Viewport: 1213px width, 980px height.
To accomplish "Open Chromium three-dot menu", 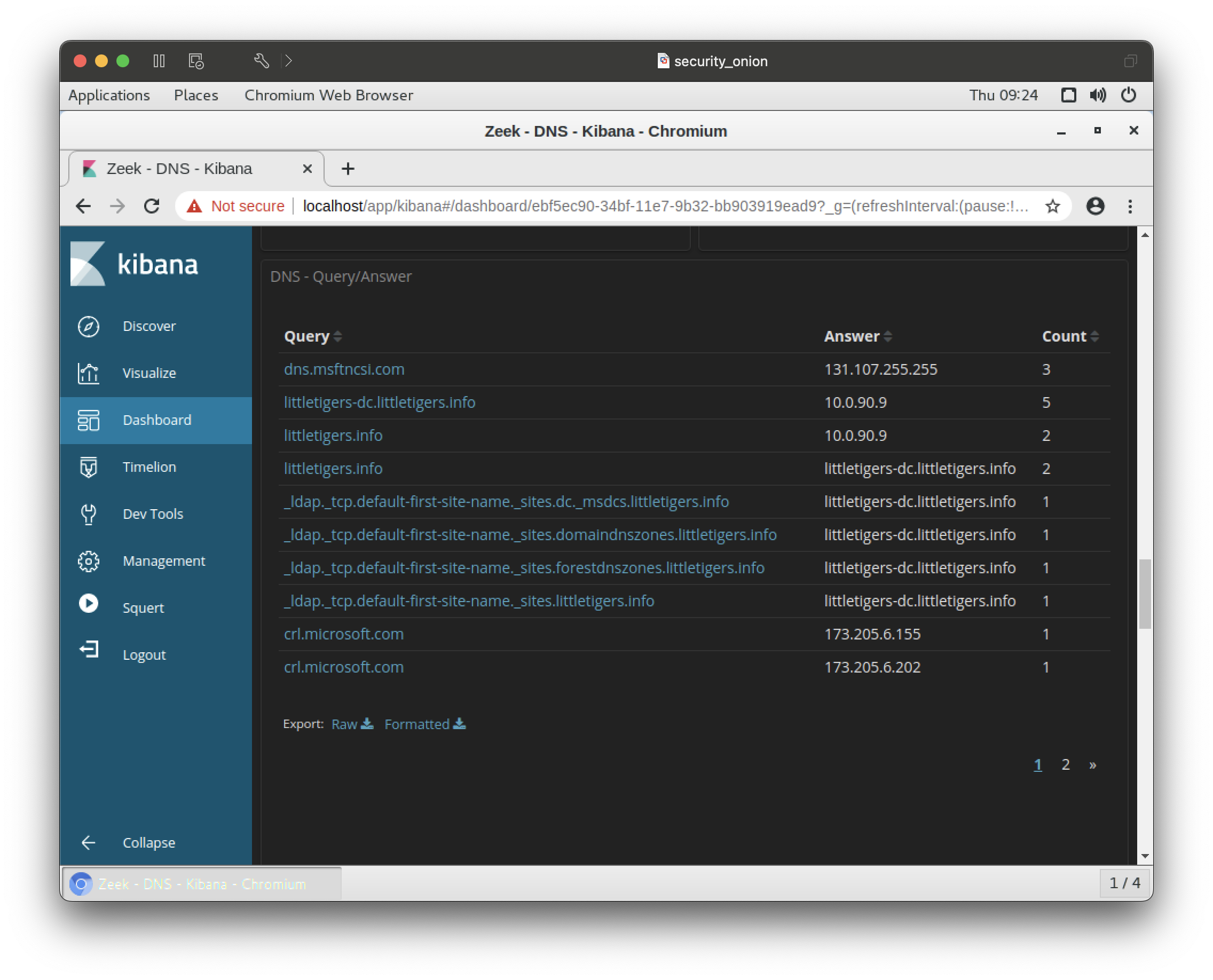I will (1130, 206).
